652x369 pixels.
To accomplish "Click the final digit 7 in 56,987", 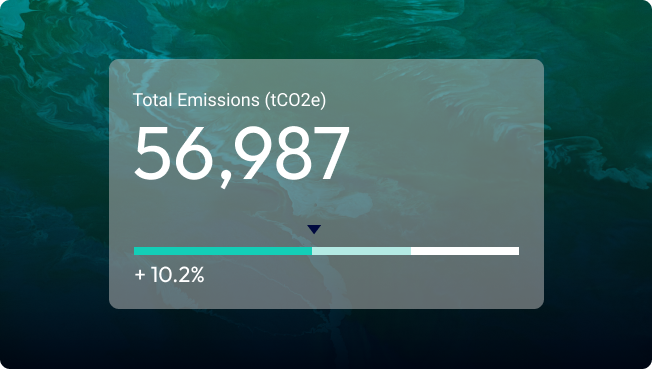I will click(x=331, y=153).
